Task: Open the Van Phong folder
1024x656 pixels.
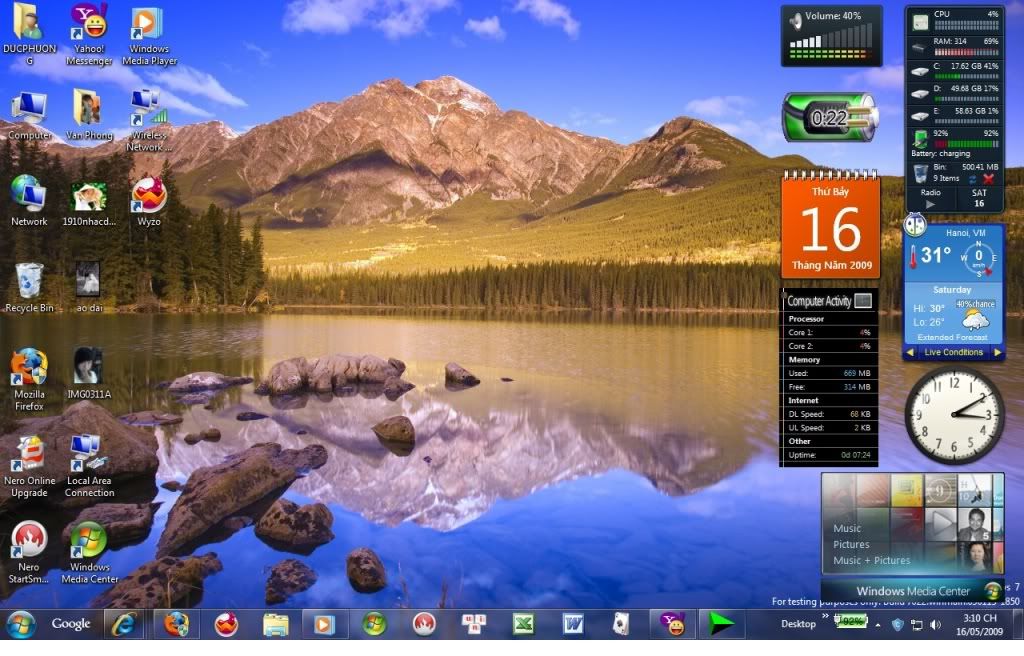Action: point(89,116)
